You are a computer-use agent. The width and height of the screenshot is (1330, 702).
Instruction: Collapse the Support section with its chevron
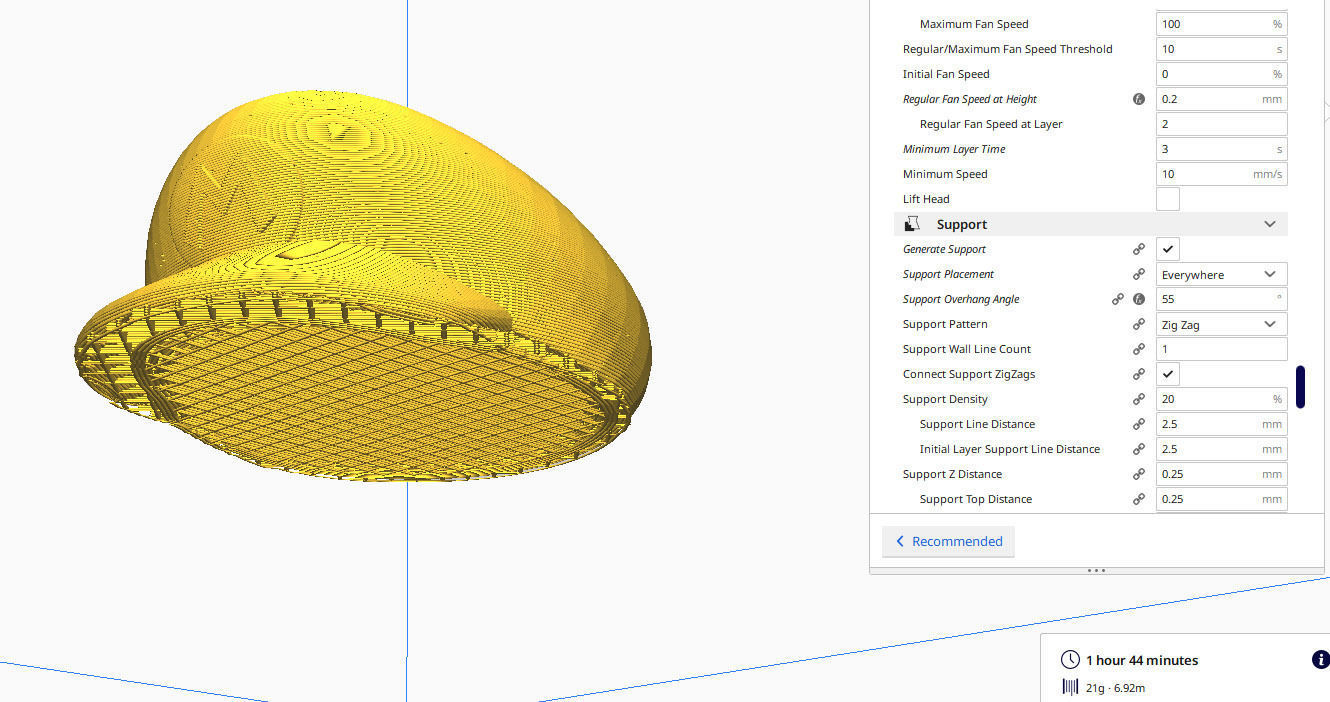click(x=1270, y=224)
